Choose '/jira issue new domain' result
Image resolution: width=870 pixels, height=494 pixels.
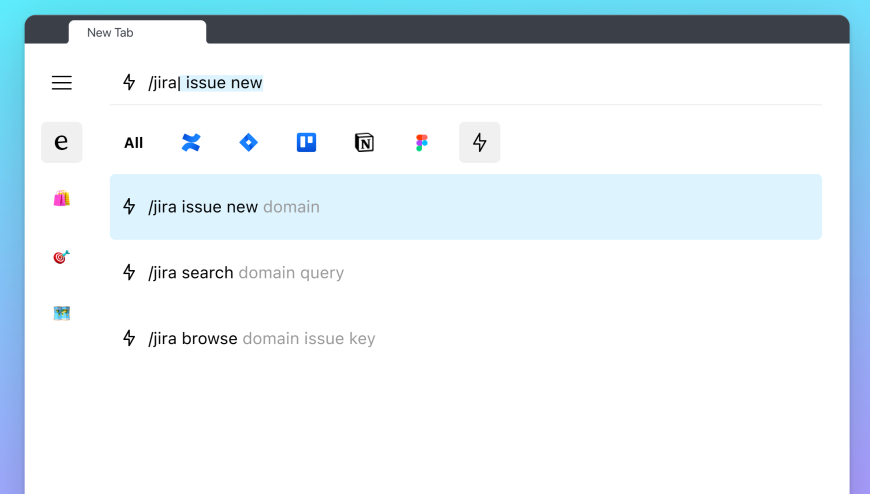click(465, 207)
